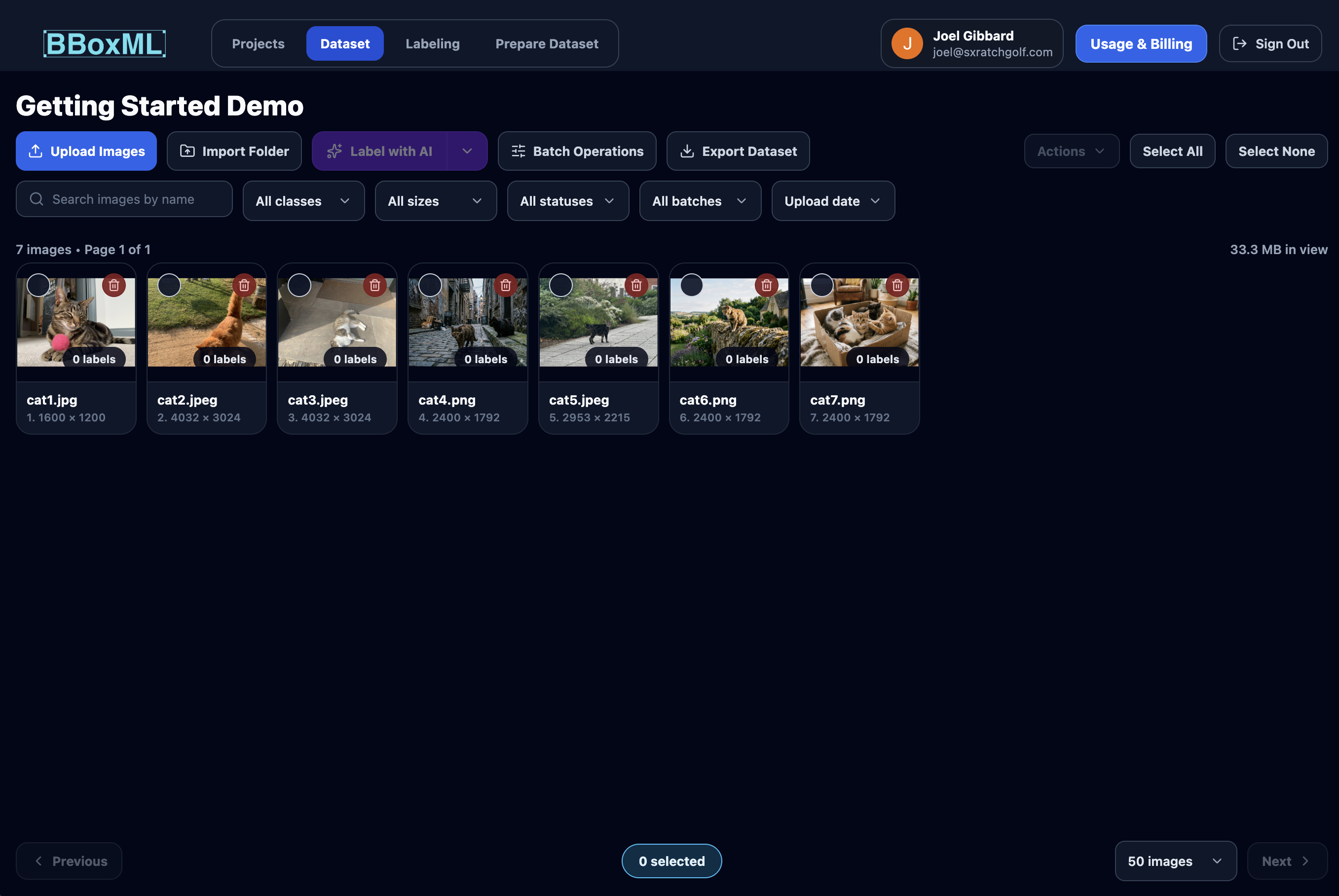Expand the Upload date sorting dropdown
The width and height of the screenshot is (1339, 896).
pos(832,201)
